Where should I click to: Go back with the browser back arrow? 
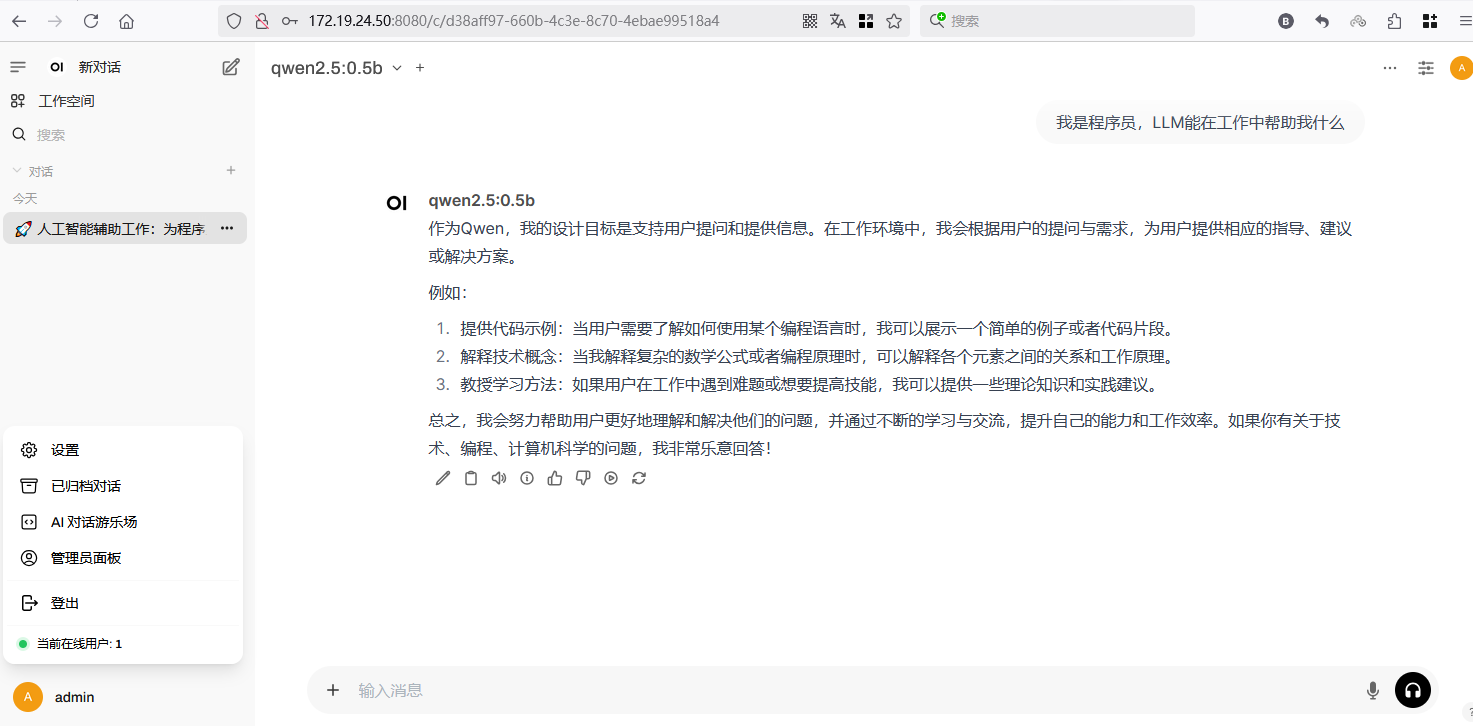[x=19, y=20]
